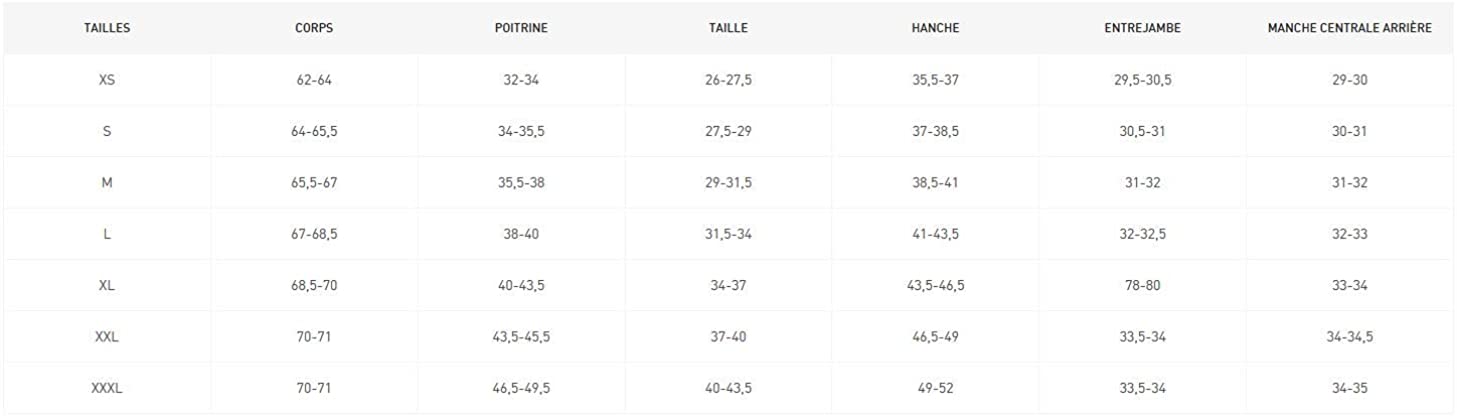Click the XXXL poitrine value 46,5-49,5
The width and height of the screenshot is (1457, 416).
521,388
